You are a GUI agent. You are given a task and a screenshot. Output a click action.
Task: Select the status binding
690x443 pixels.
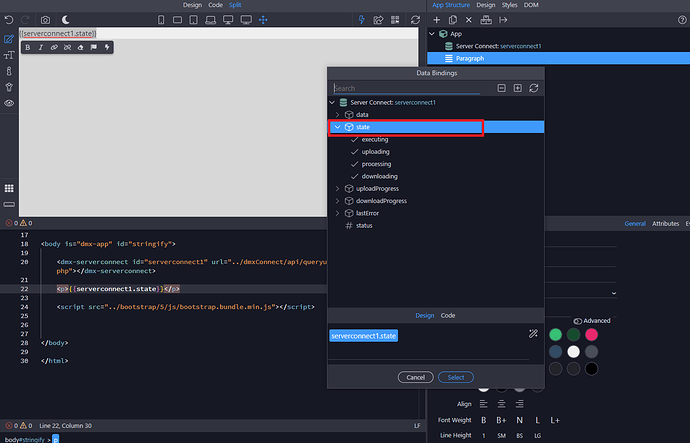tap(364, 226)
